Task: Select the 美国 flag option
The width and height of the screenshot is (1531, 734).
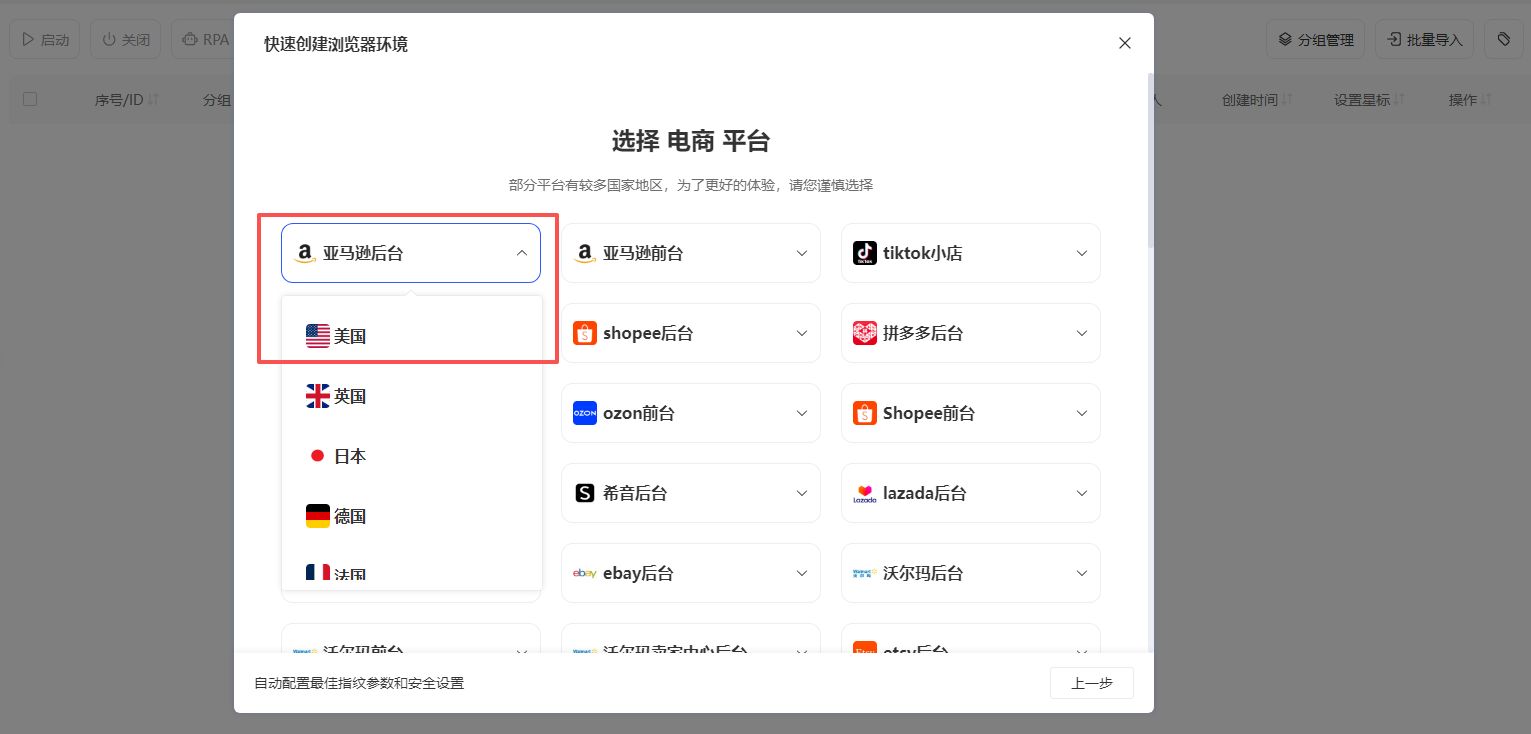Action: 317,335
